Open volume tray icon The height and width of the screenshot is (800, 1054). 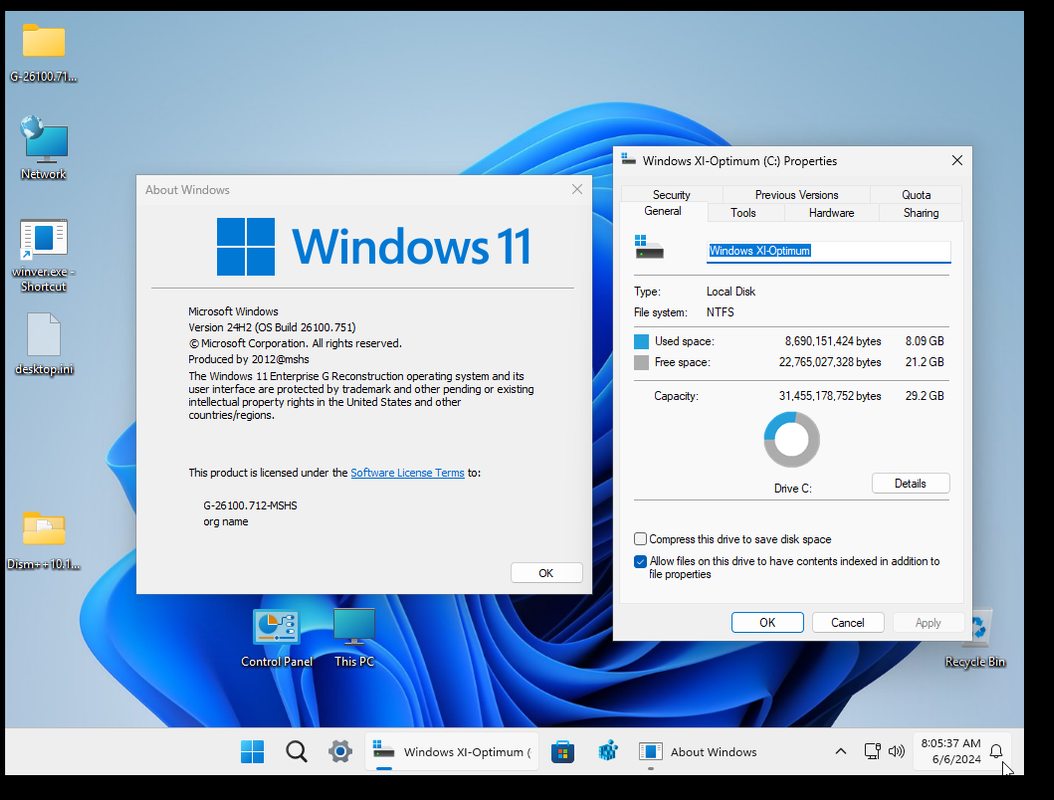coord(896,751)
